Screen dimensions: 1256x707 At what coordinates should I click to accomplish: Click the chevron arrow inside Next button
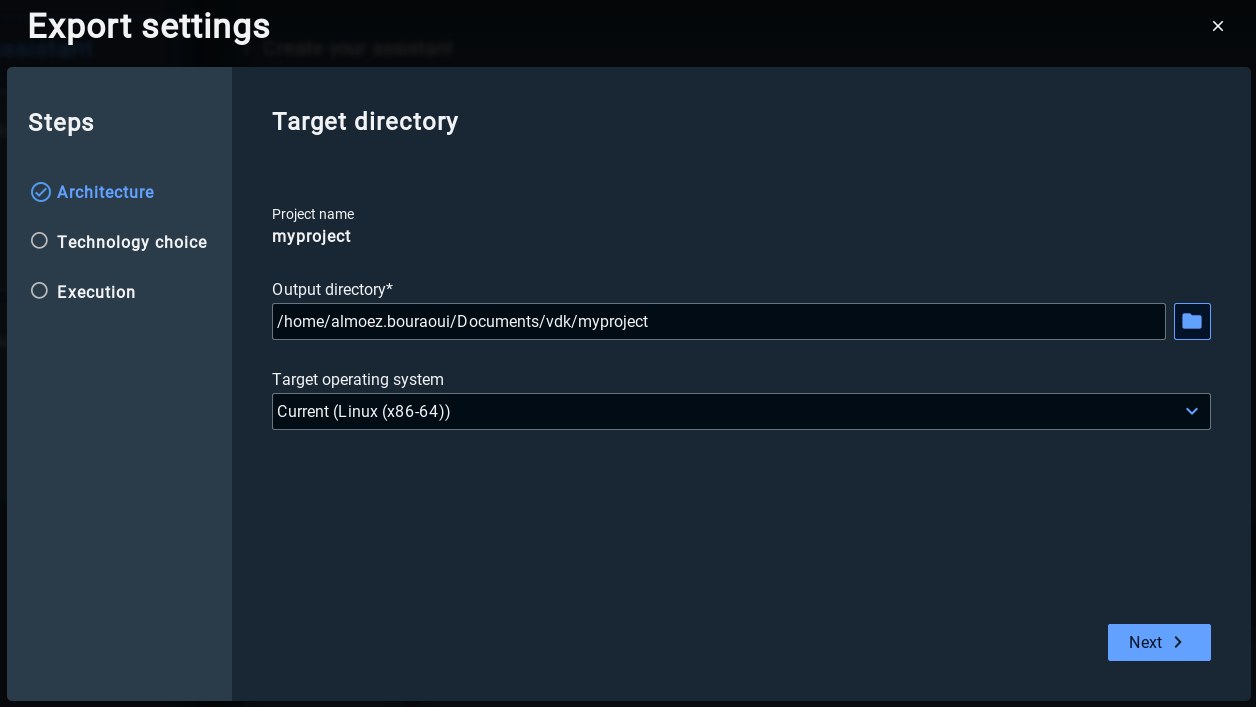point(1178,642)
